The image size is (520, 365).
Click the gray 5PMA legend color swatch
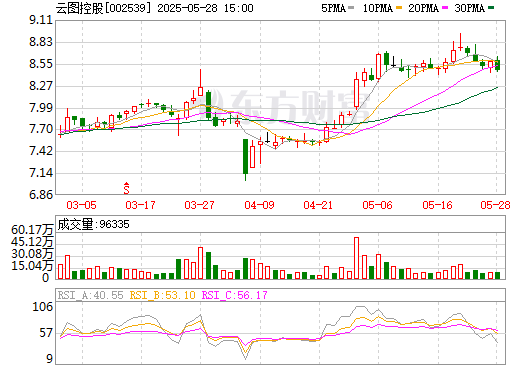(x=351, y=8)
